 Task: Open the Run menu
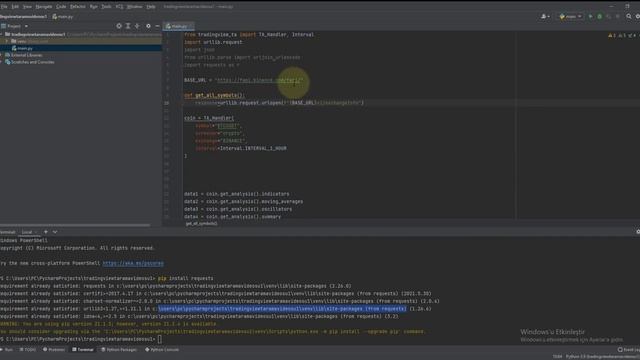(x=93, y=7)
